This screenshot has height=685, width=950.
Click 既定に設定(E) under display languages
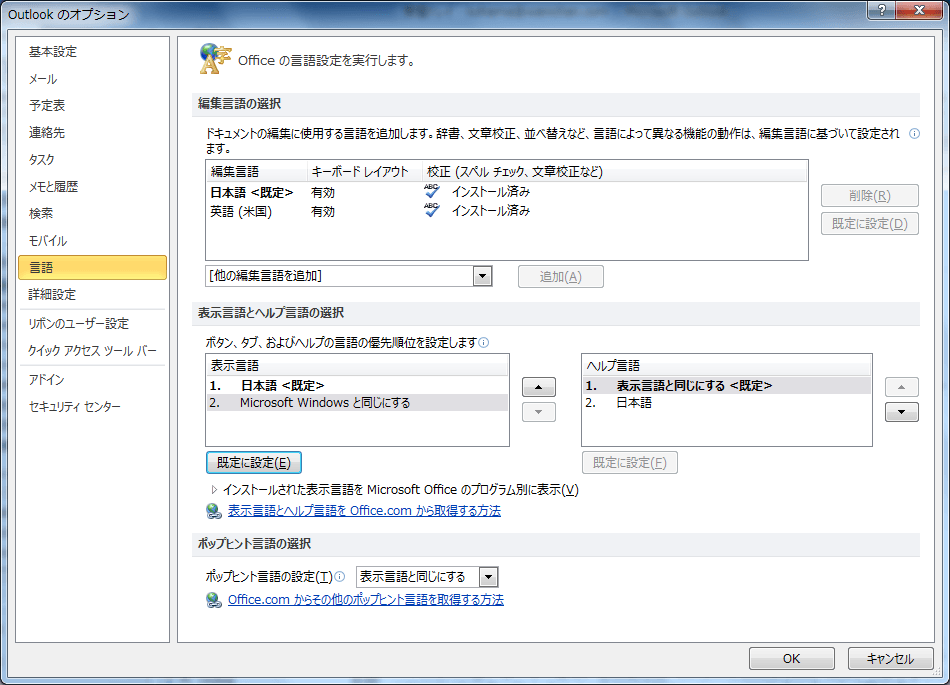254,463
